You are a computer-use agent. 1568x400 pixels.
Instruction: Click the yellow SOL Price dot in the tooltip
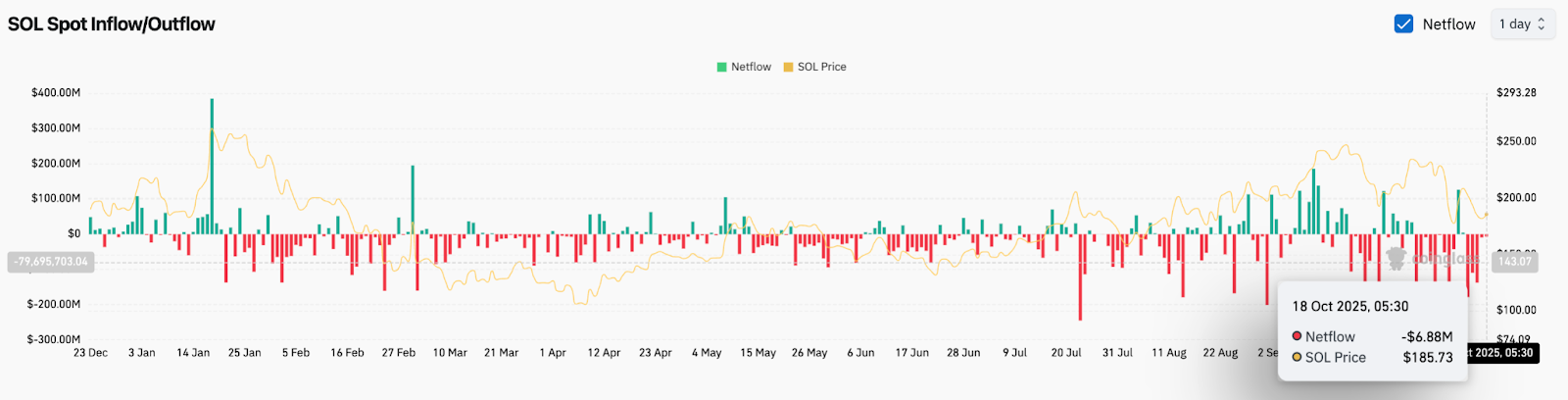pos(1297,357)
